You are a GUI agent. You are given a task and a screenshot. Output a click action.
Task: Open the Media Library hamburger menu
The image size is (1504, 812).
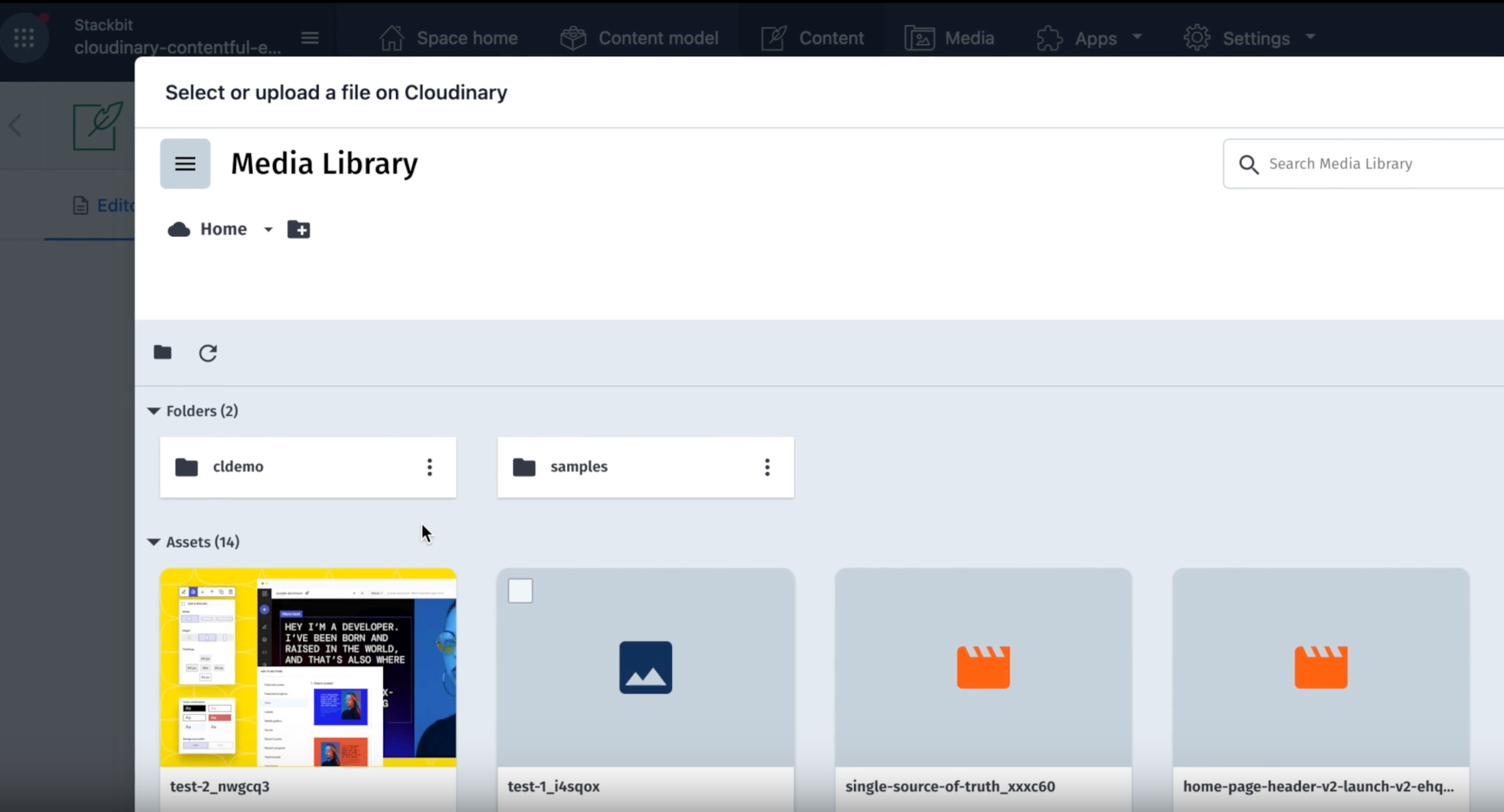[185, 164]
